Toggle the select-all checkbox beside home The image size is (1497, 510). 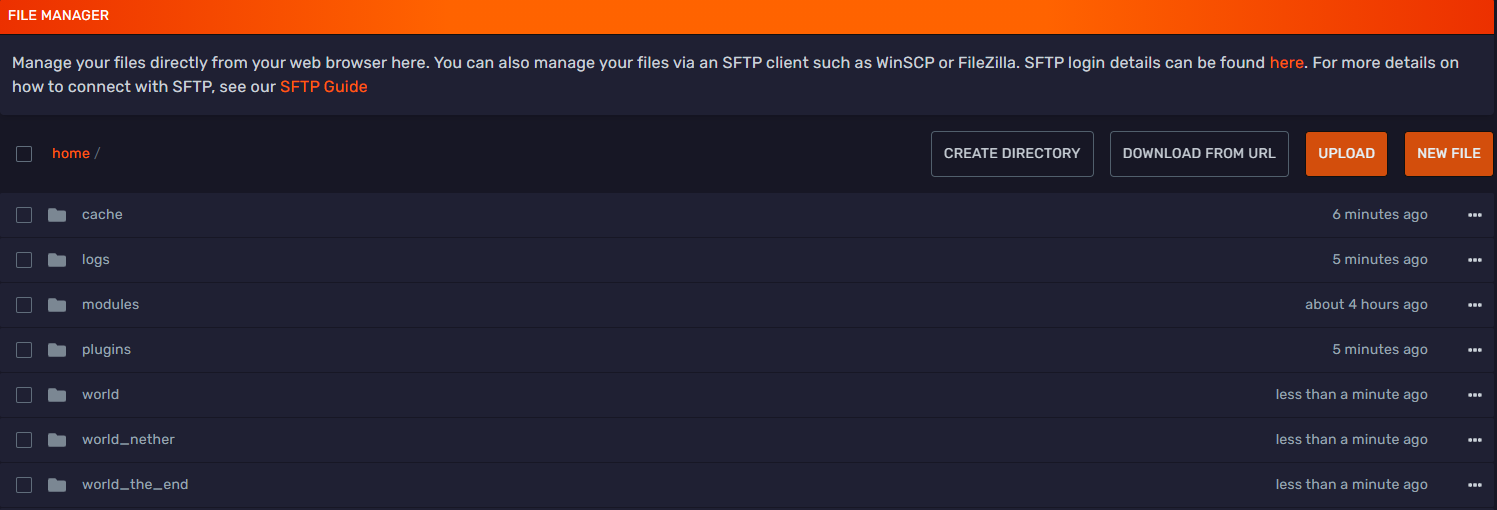[24, 154]
